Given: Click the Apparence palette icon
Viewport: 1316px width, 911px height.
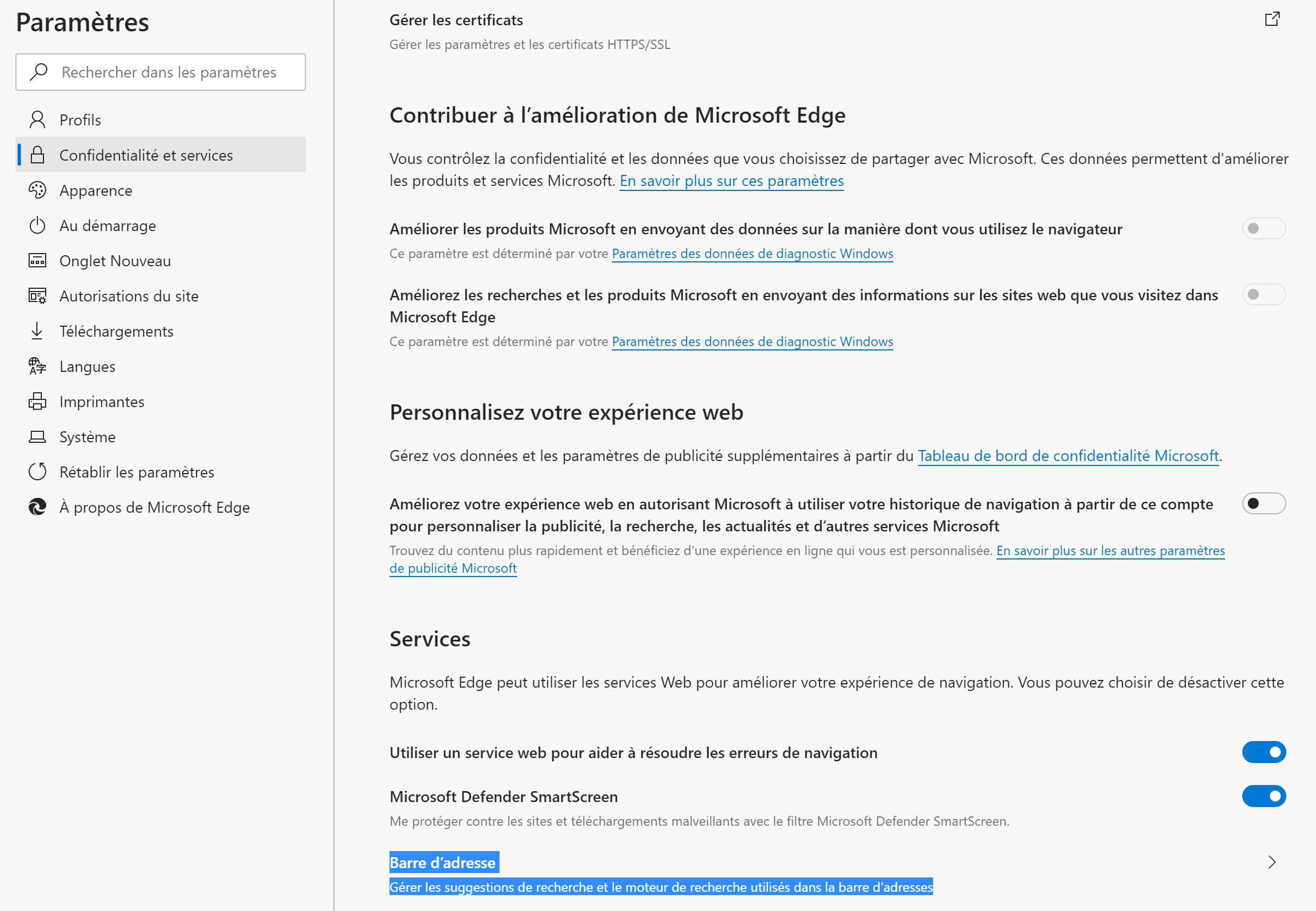Looking at the screenshot, I should [x=37, y=190].
